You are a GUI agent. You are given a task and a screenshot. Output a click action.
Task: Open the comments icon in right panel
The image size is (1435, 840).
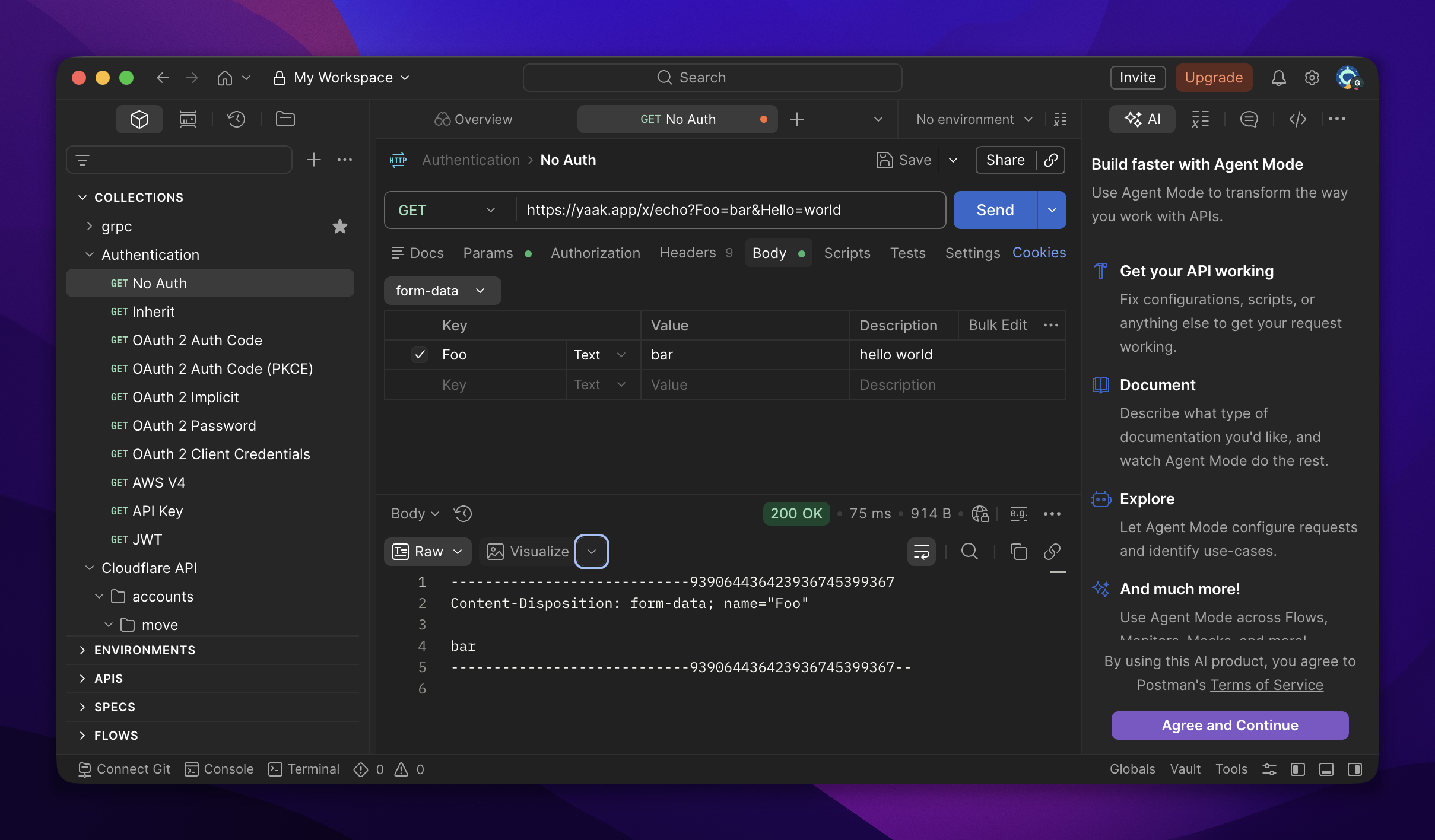coord(1249,119)
